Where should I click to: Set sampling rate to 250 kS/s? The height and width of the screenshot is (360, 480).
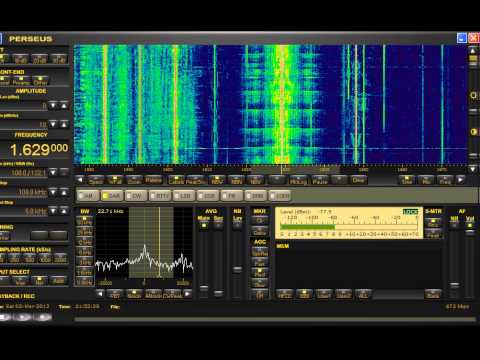[15, 258]
